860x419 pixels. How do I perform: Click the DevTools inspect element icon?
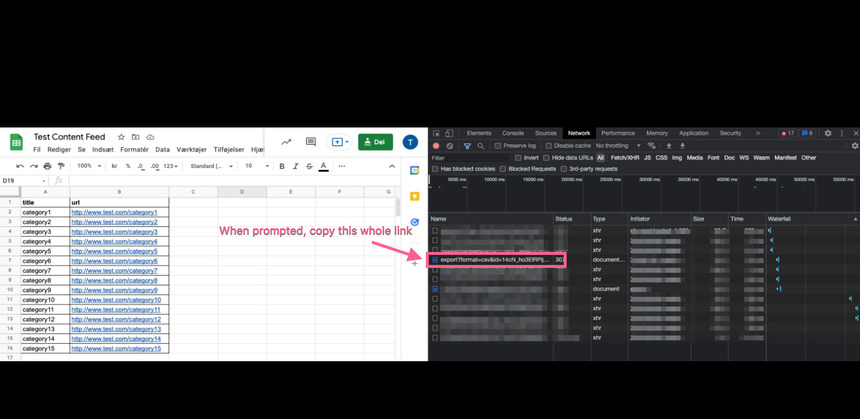[x=437, y=133]
